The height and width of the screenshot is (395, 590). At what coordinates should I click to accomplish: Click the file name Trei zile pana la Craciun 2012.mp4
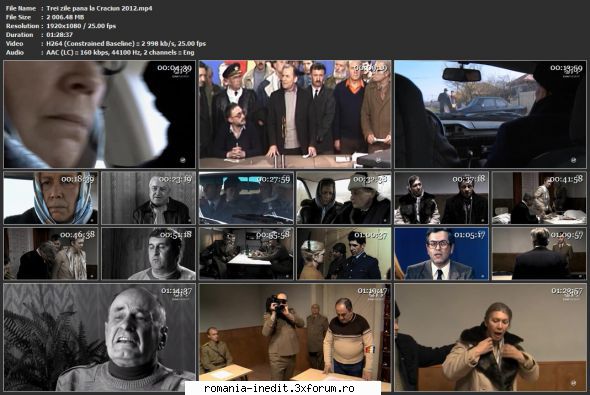pyautogui.click(x=99, y=8)
